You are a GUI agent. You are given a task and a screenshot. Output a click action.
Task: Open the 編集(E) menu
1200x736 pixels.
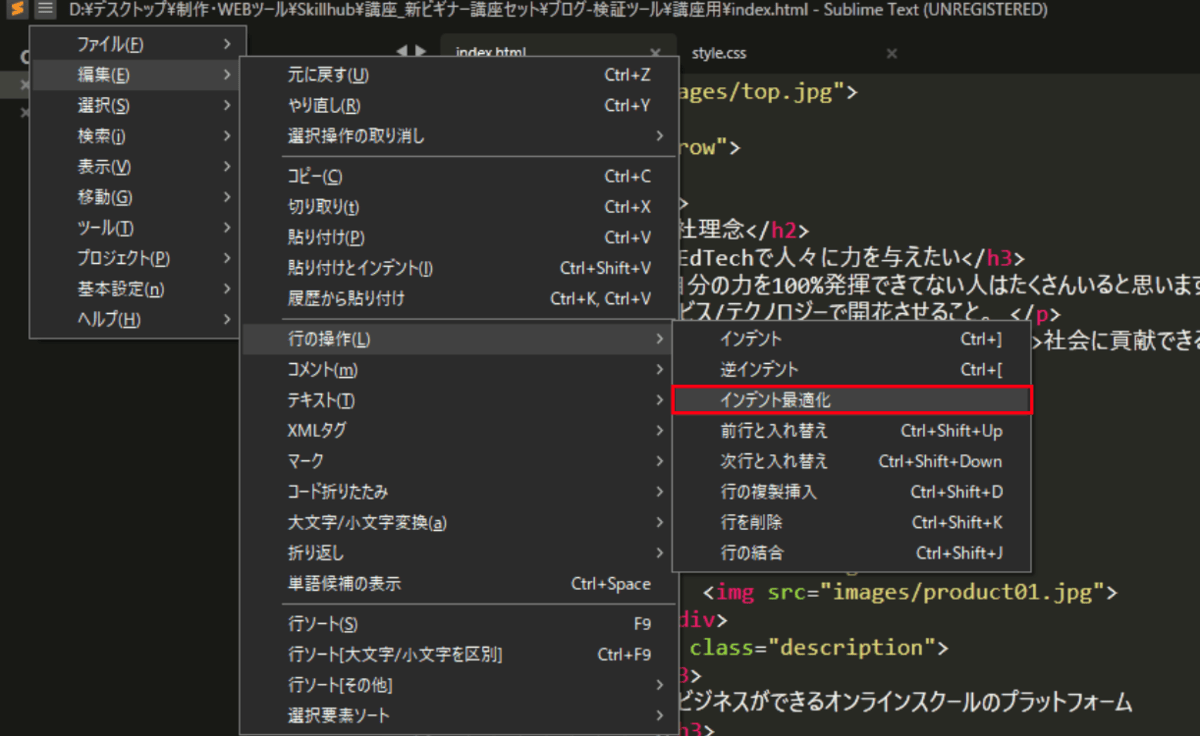pos(135,74)
